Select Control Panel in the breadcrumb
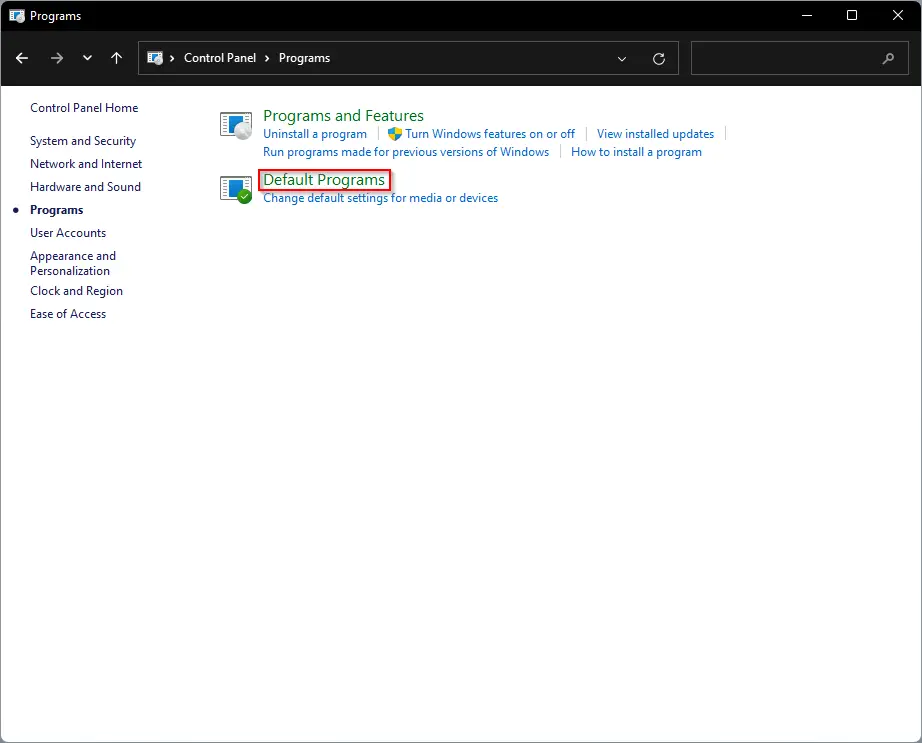922x743 pixels. tap(220, 58)
